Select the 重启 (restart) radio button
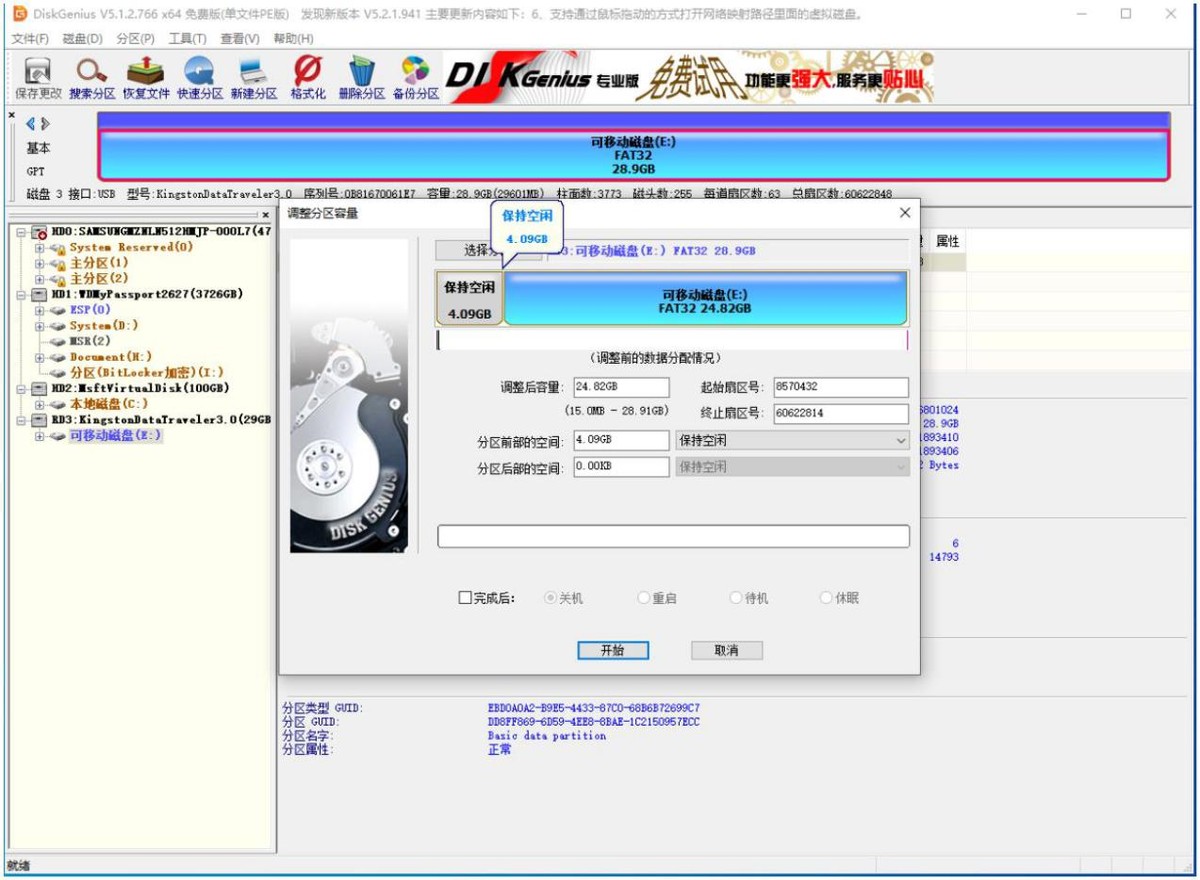The image size is (1200, 880). coord(643,597)
